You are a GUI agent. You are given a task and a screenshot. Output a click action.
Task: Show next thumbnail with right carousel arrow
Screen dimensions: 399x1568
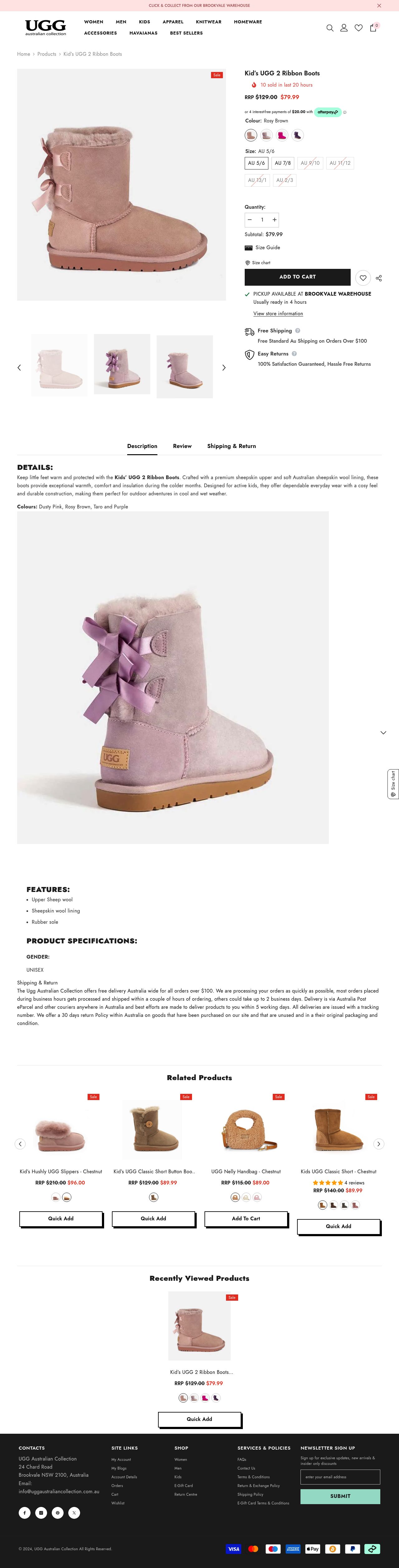[x=224, y=368]
